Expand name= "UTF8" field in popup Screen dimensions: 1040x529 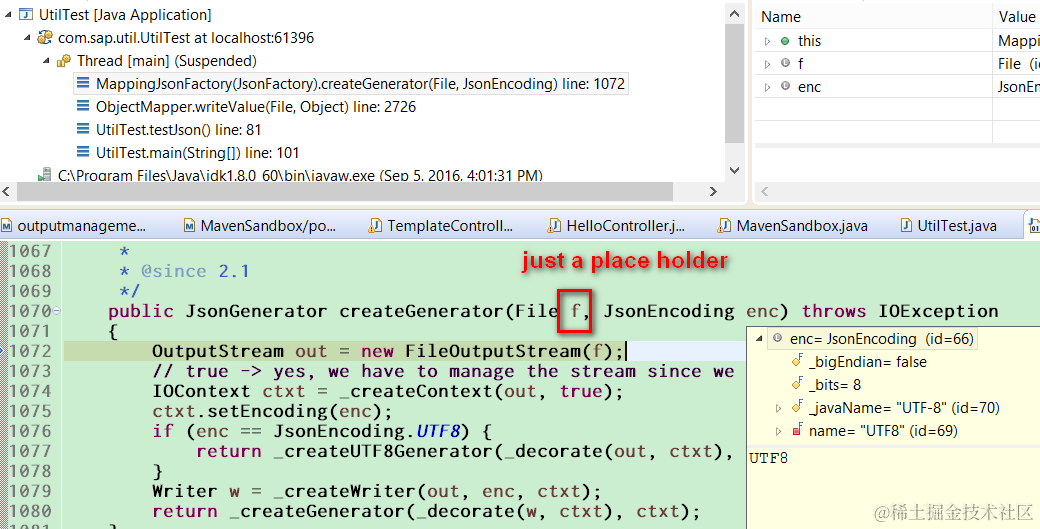coord(779,432)
